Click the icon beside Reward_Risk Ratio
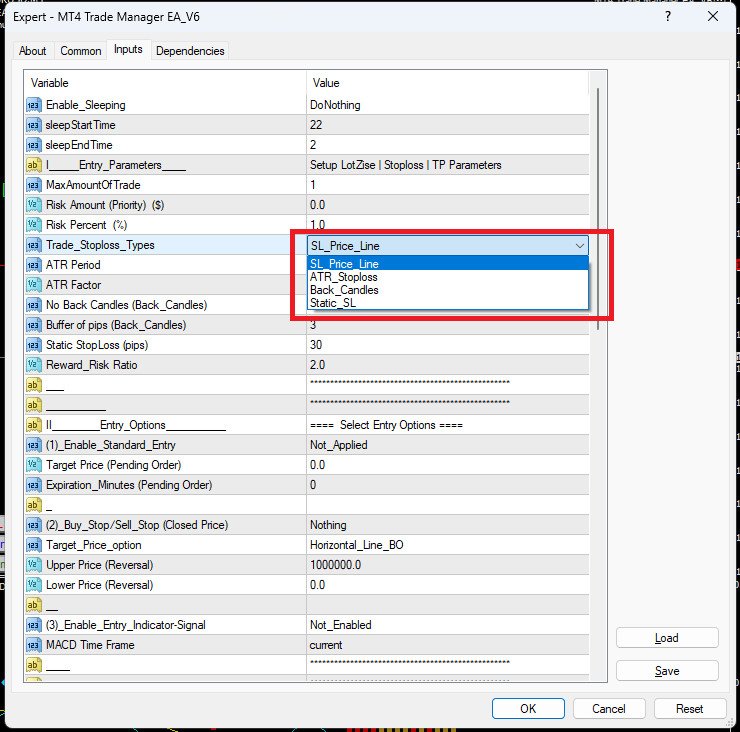 coord(33,365)
